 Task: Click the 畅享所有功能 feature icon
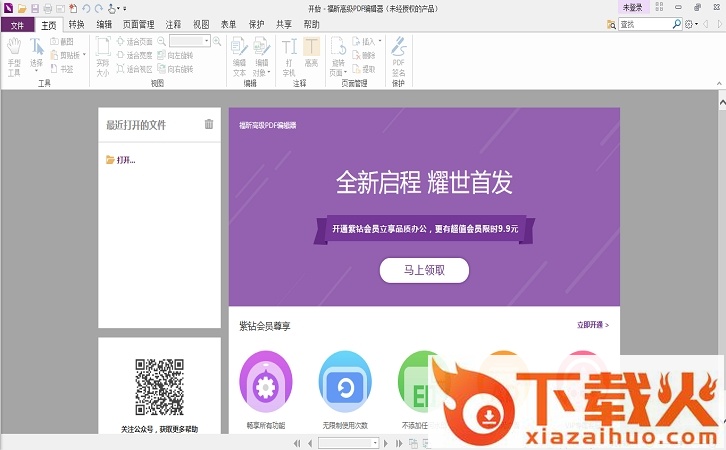pos(266,381)
